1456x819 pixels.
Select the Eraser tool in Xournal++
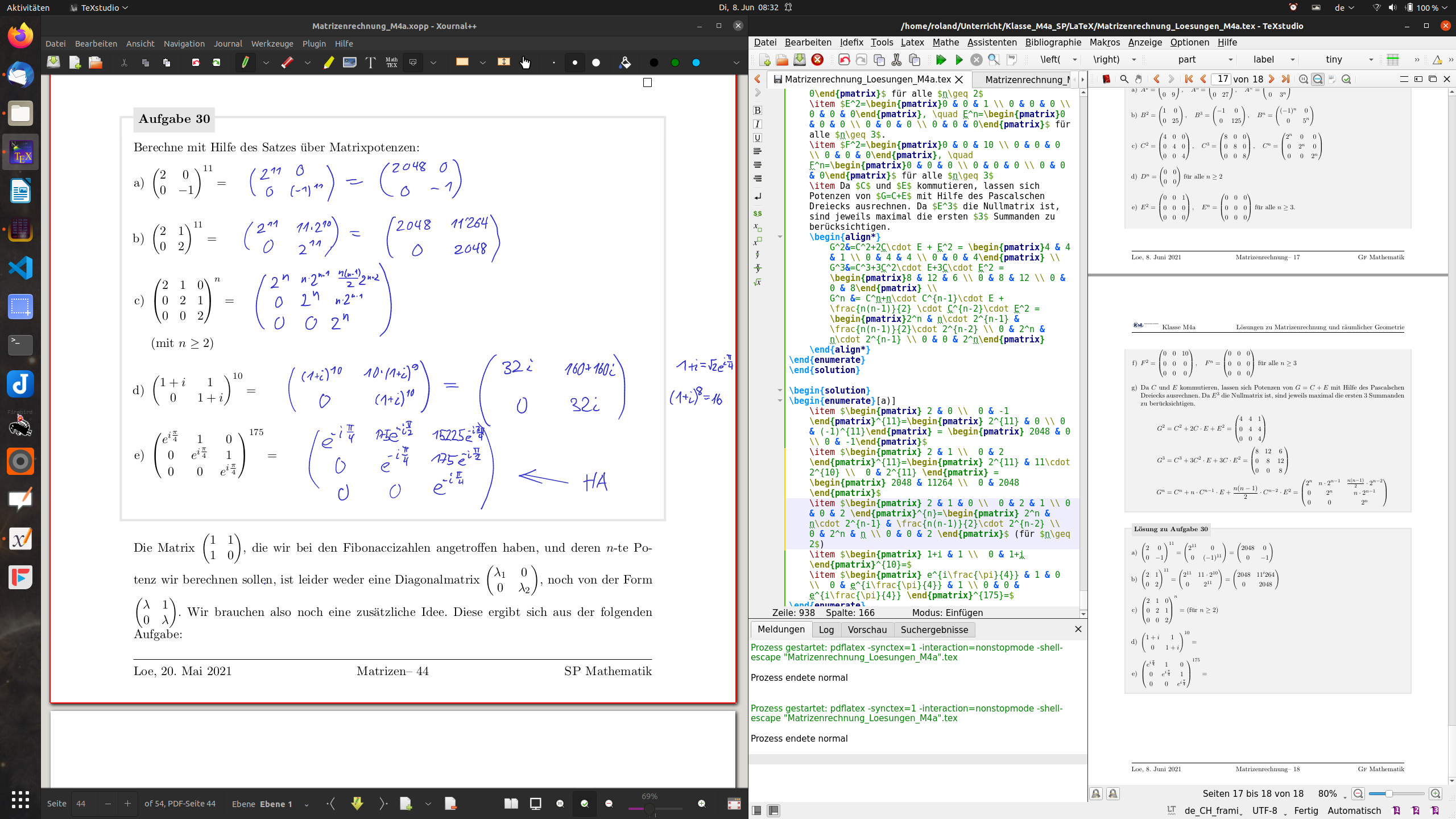click(x=287, y=63)
